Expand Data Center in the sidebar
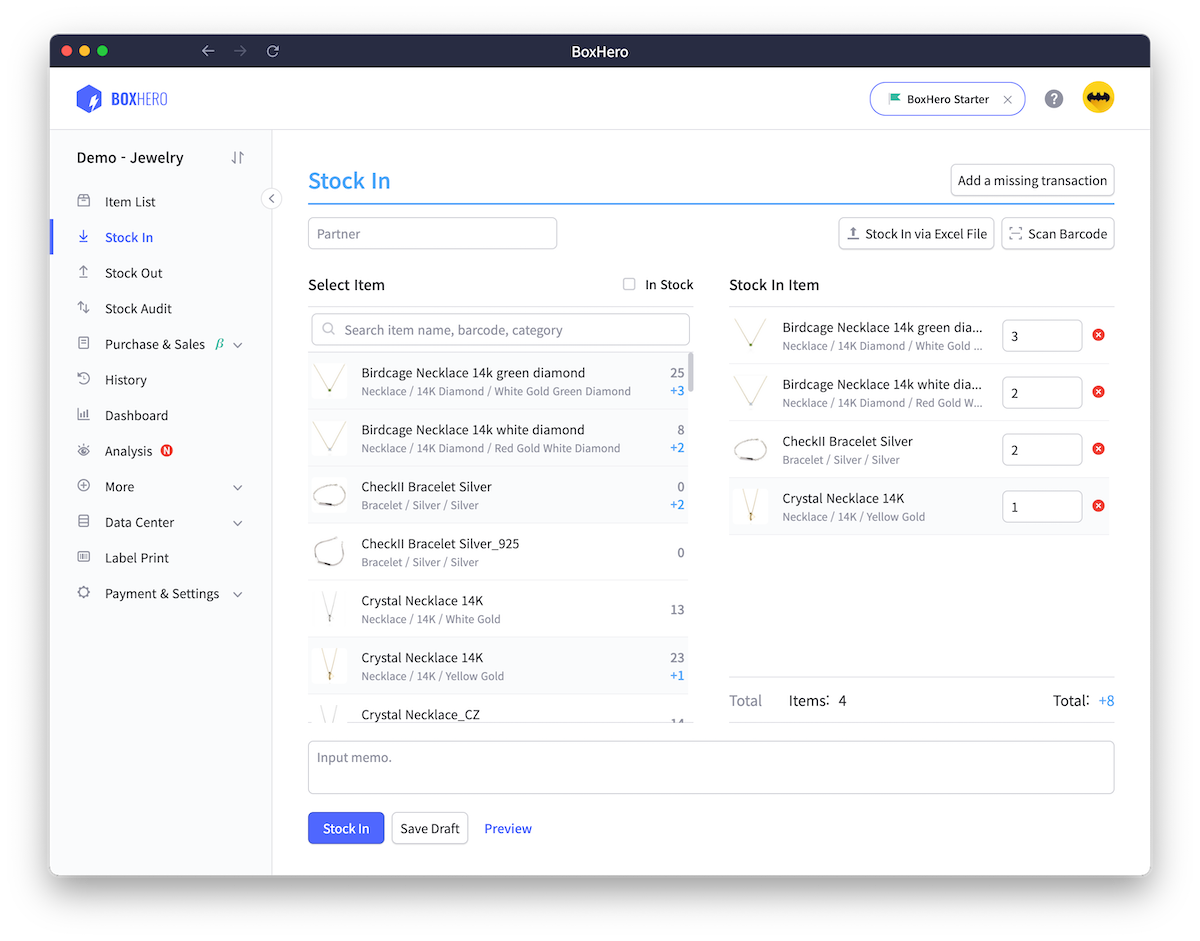Screen dimensions: 1200x941 tap(140, 522)
